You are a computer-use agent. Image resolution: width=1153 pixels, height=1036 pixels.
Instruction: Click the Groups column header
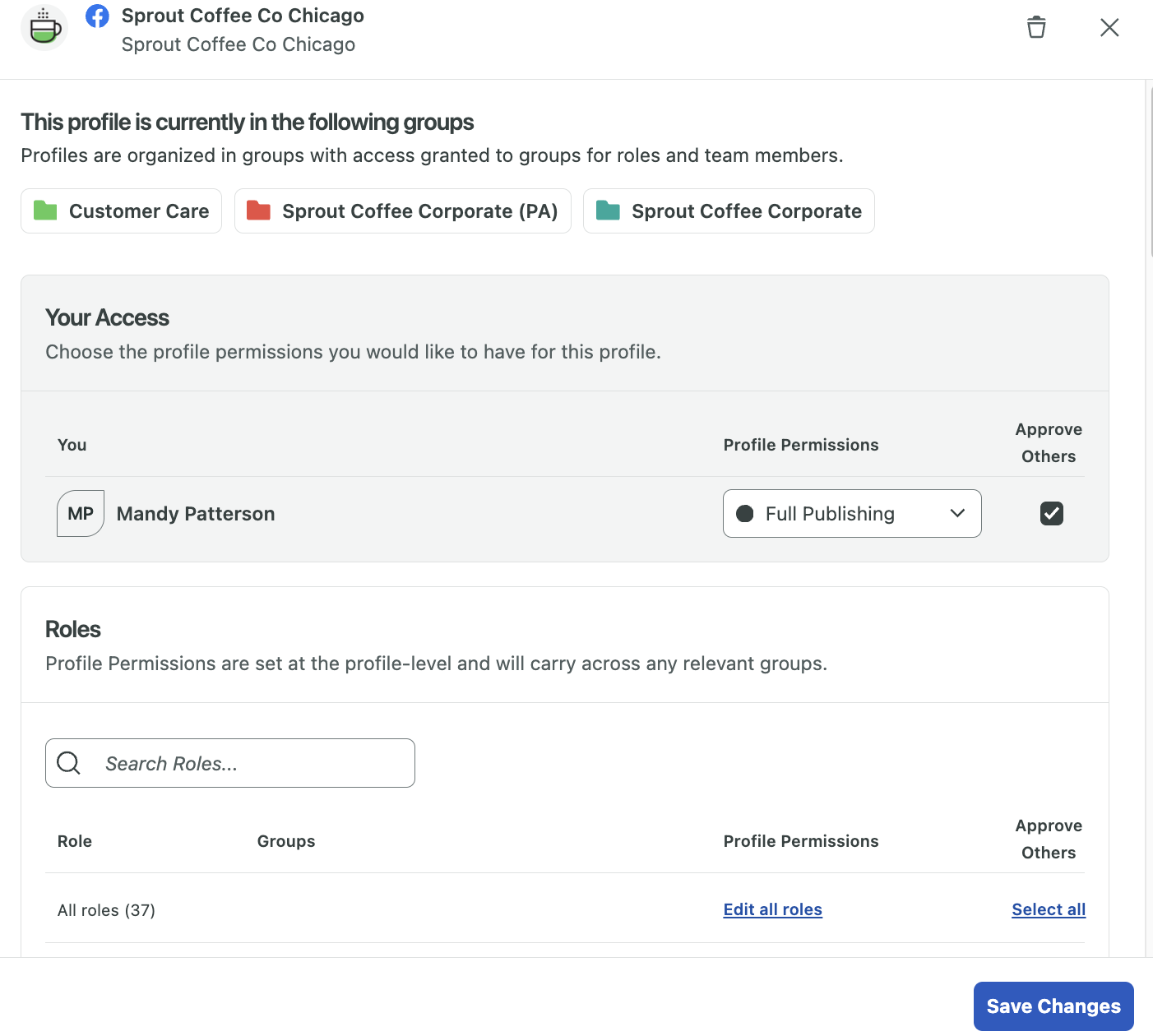[286, 841]
